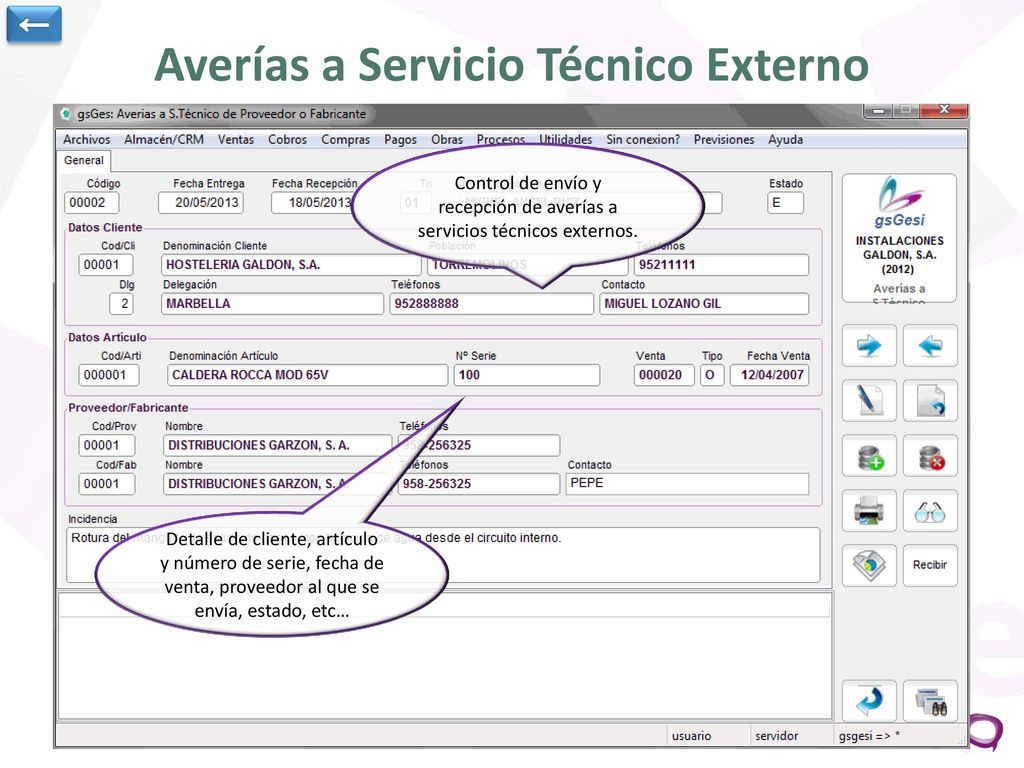The image size is (1024, 768).
Task: Open the Archivos menu
Action: coord(86,139)
